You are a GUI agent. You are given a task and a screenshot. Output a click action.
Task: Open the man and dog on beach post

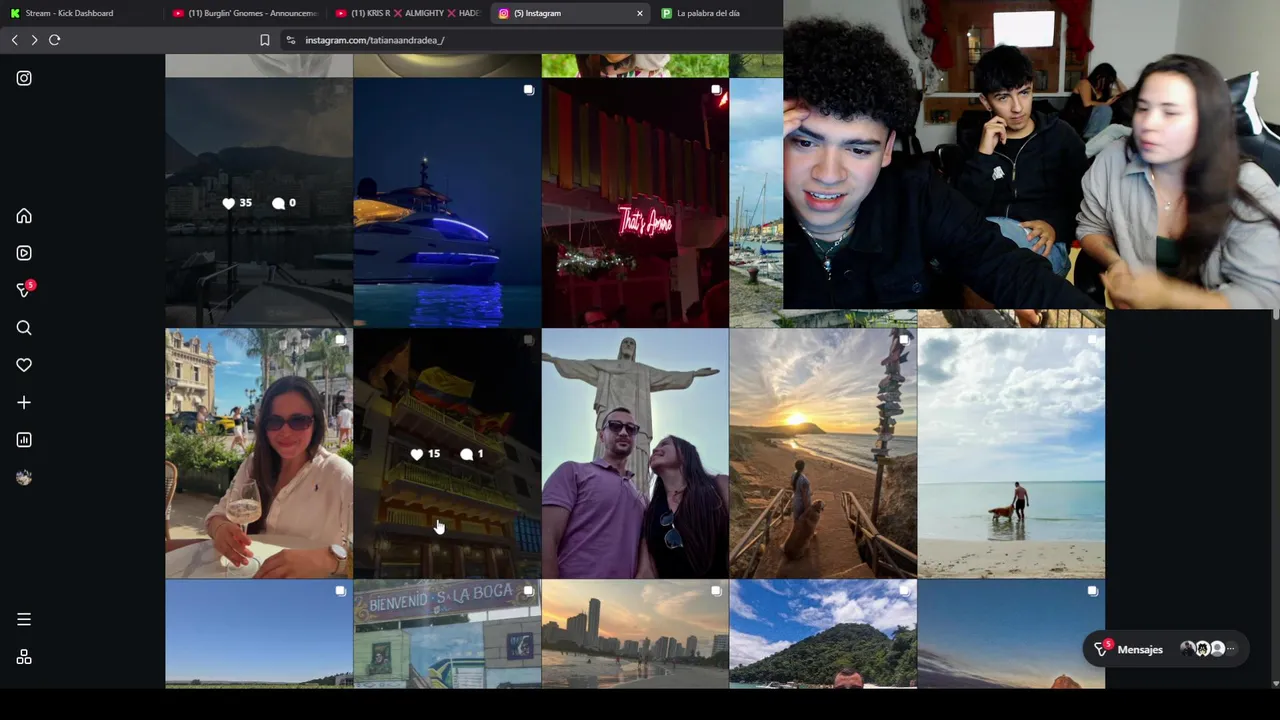coord(1011,454)
